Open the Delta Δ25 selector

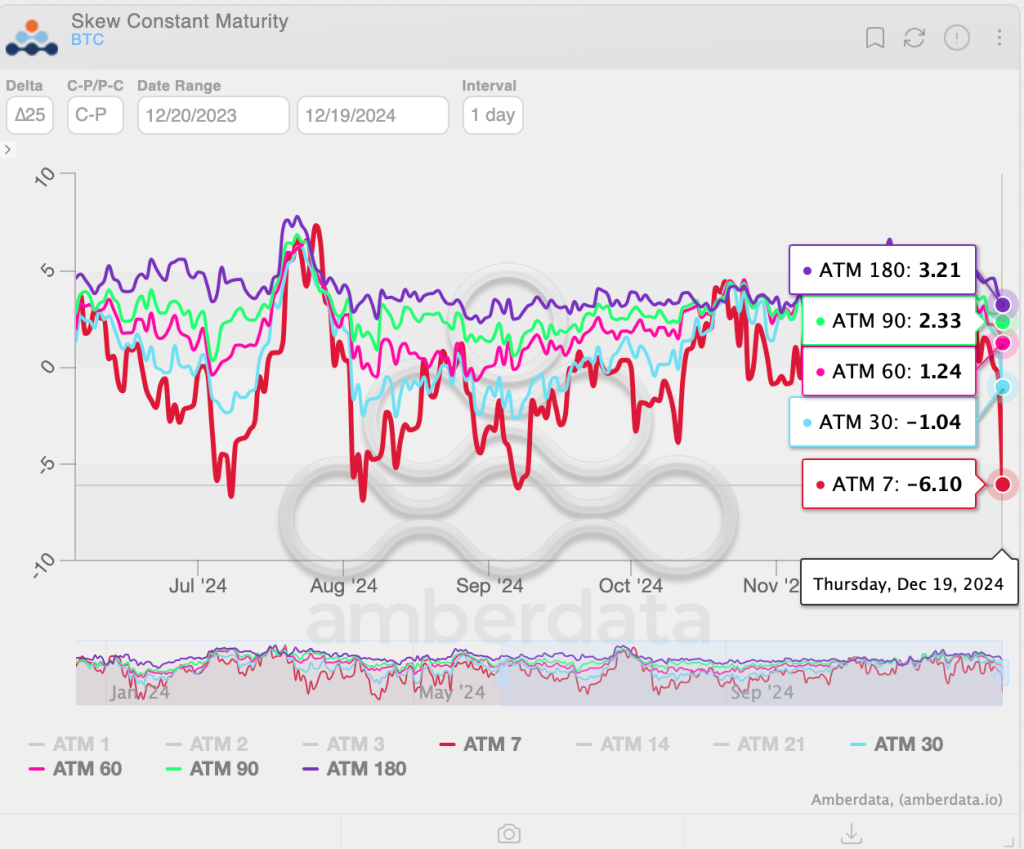(29, 115)
